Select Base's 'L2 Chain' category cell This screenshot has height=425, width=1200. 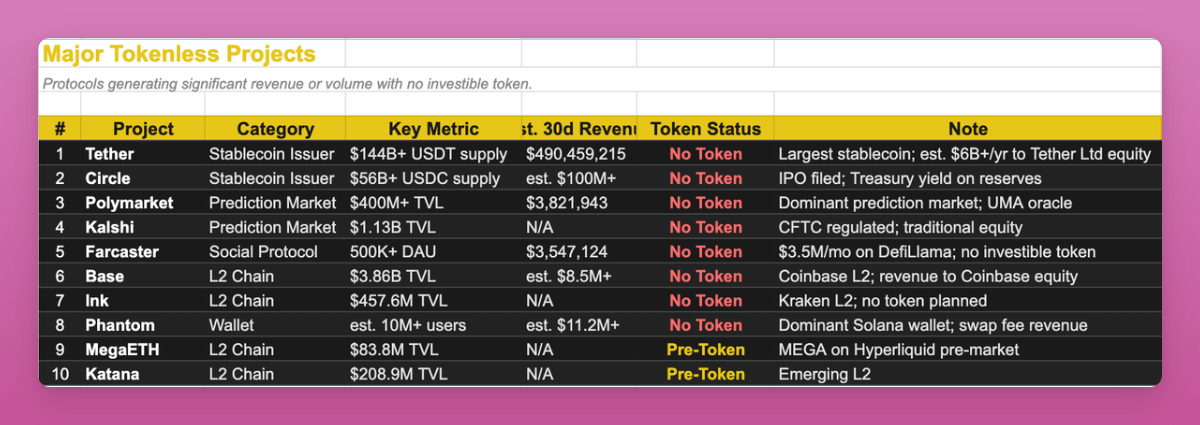(275, 276)
